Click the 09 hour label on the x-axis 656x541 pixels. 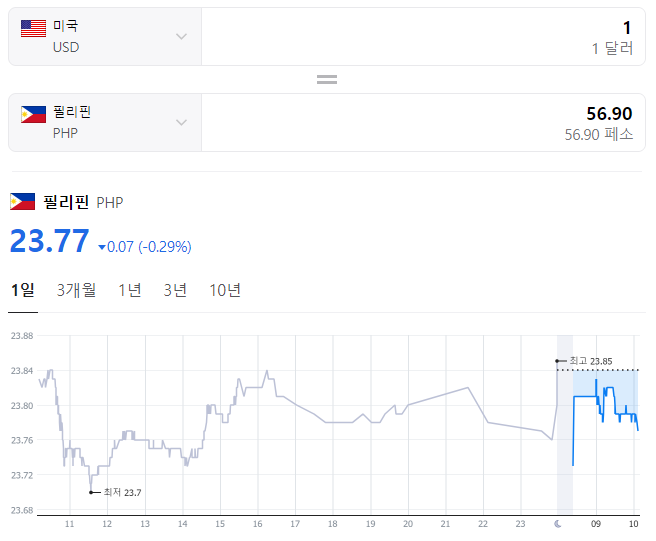click(x=596, y=524)
